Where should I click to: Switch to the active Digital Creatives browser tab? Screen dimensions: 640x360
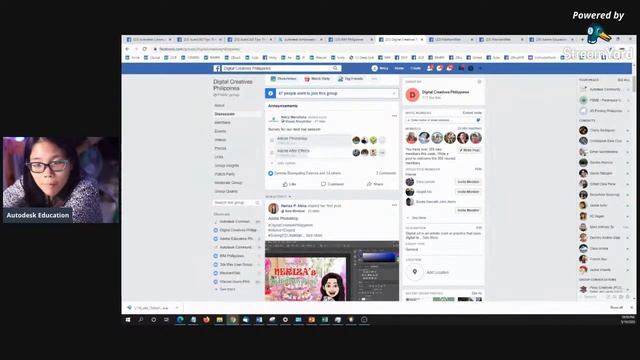(x=400, y=40)
